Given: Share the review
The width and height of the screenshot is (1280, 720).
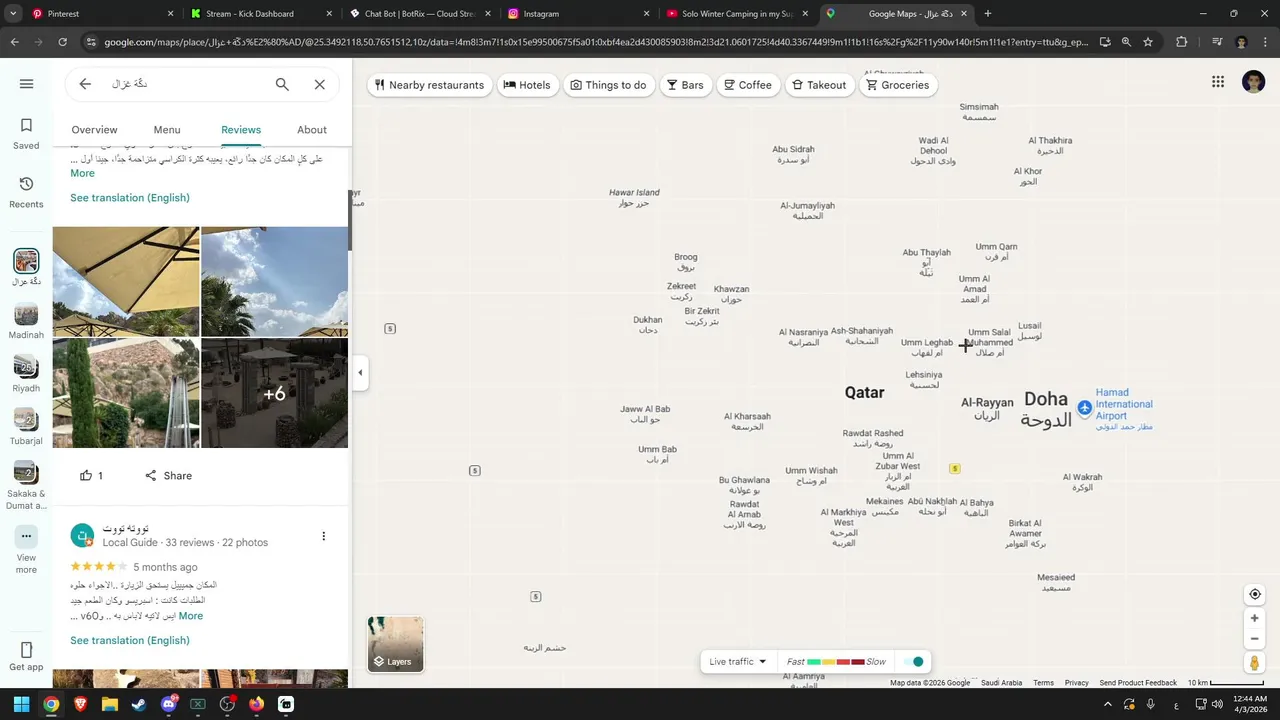Looking at the screenshot, I should pos(168,476).
